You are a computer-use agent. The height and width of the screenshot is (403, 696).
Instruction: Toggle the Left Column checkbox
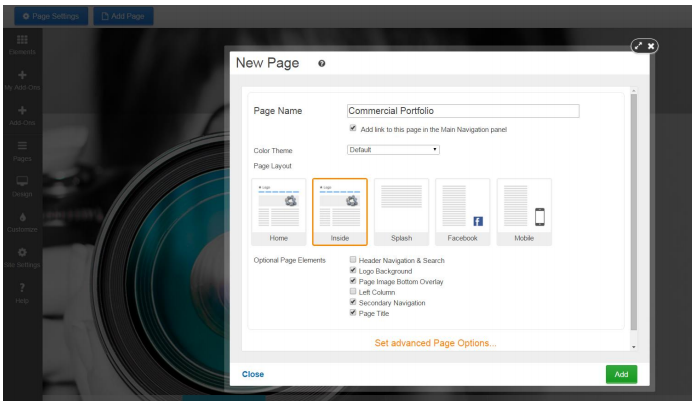pos(352,292)
